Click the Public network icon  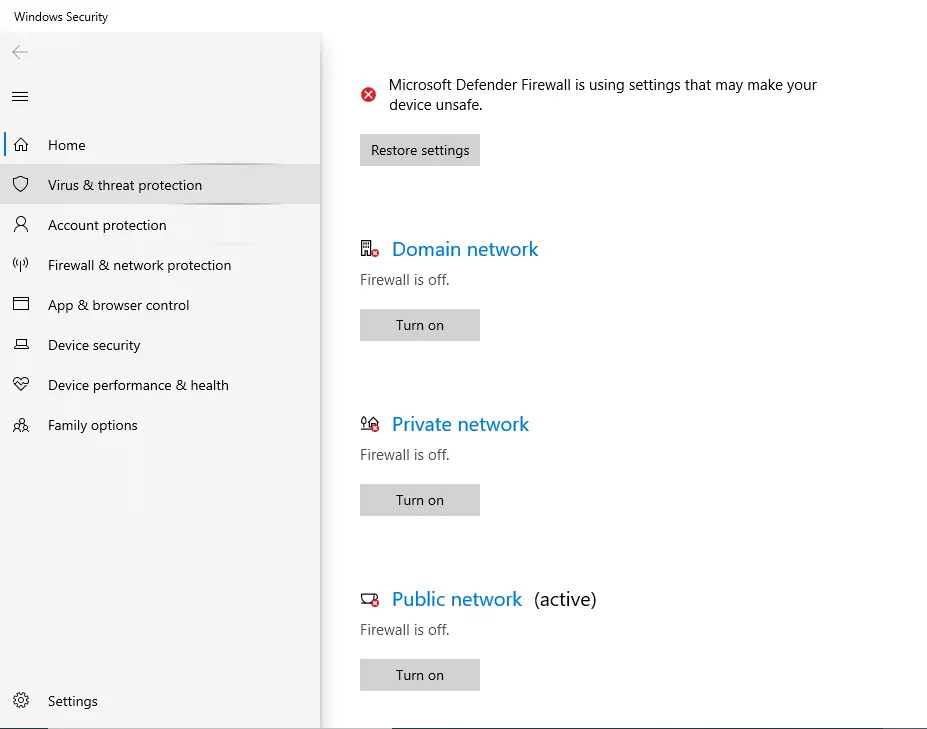tap(369, 600)
